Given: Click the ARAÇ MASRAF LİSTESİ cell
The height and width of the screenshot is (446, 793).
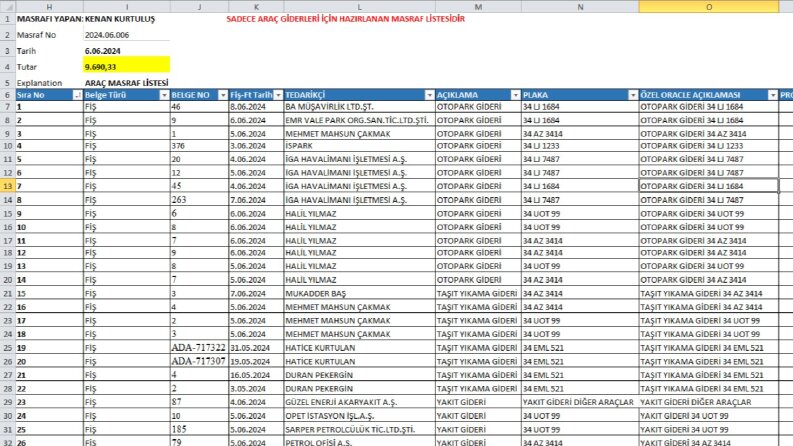Looking at the screenshot, I should click(x=126, y=83).
